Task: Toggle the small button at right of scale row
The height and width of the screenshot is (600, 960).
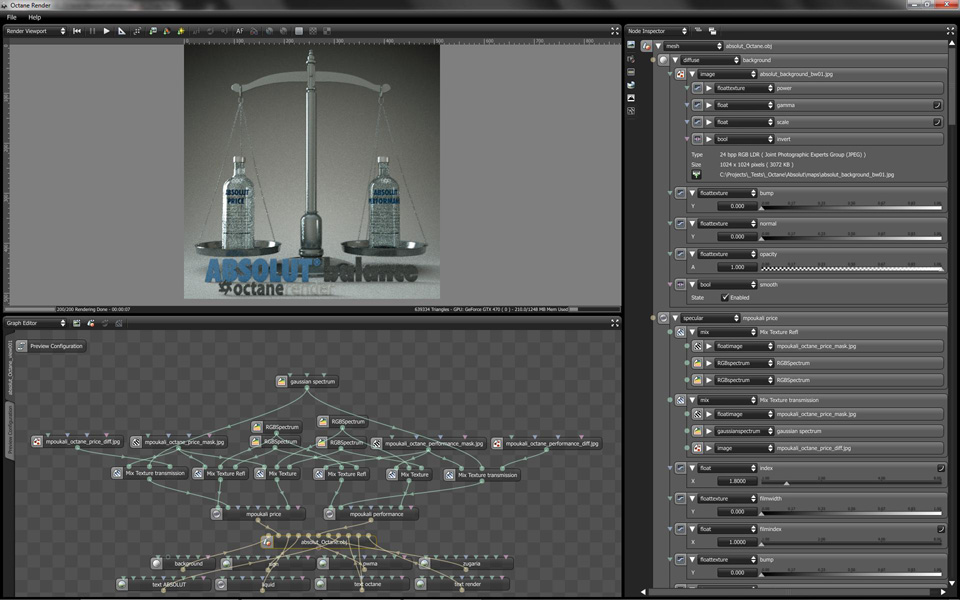Action: point(937,122)
